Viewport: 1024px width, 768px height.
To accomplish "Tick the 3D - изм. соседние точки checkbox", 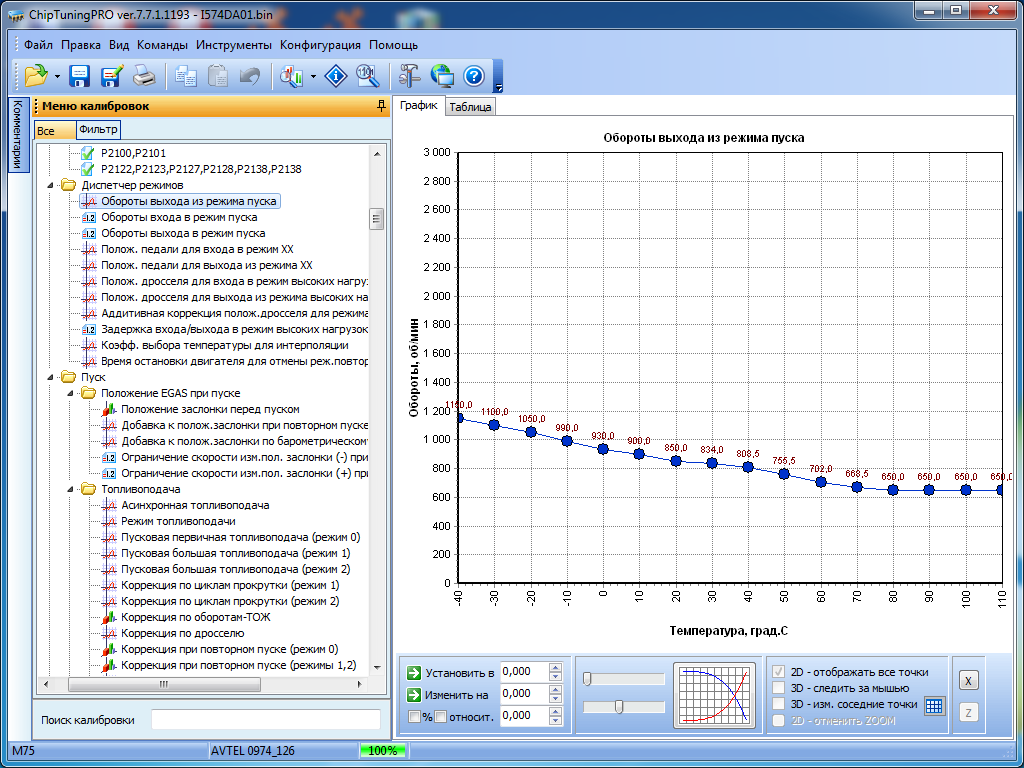I will (779, 704).
